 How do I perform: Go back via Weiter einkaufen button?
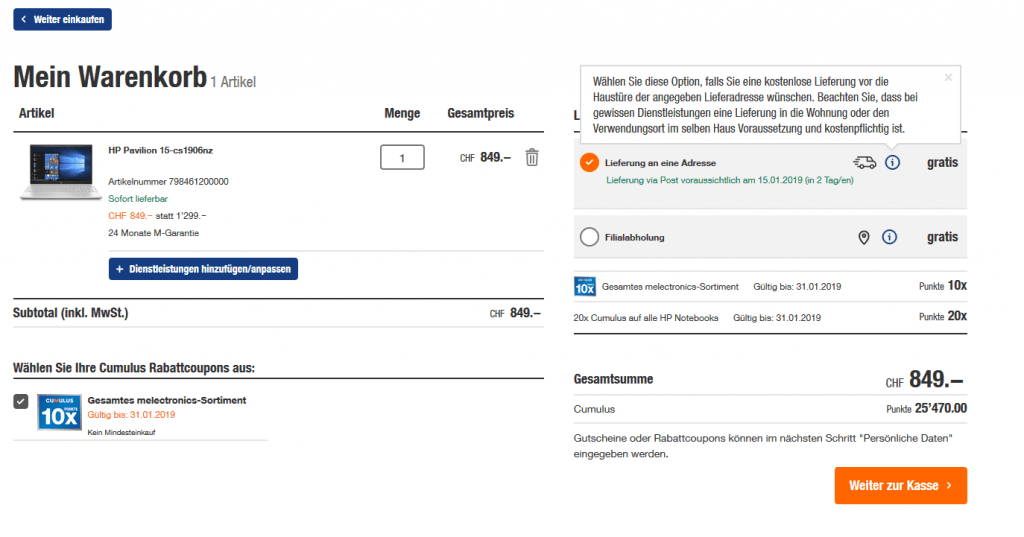coord(62,19)
